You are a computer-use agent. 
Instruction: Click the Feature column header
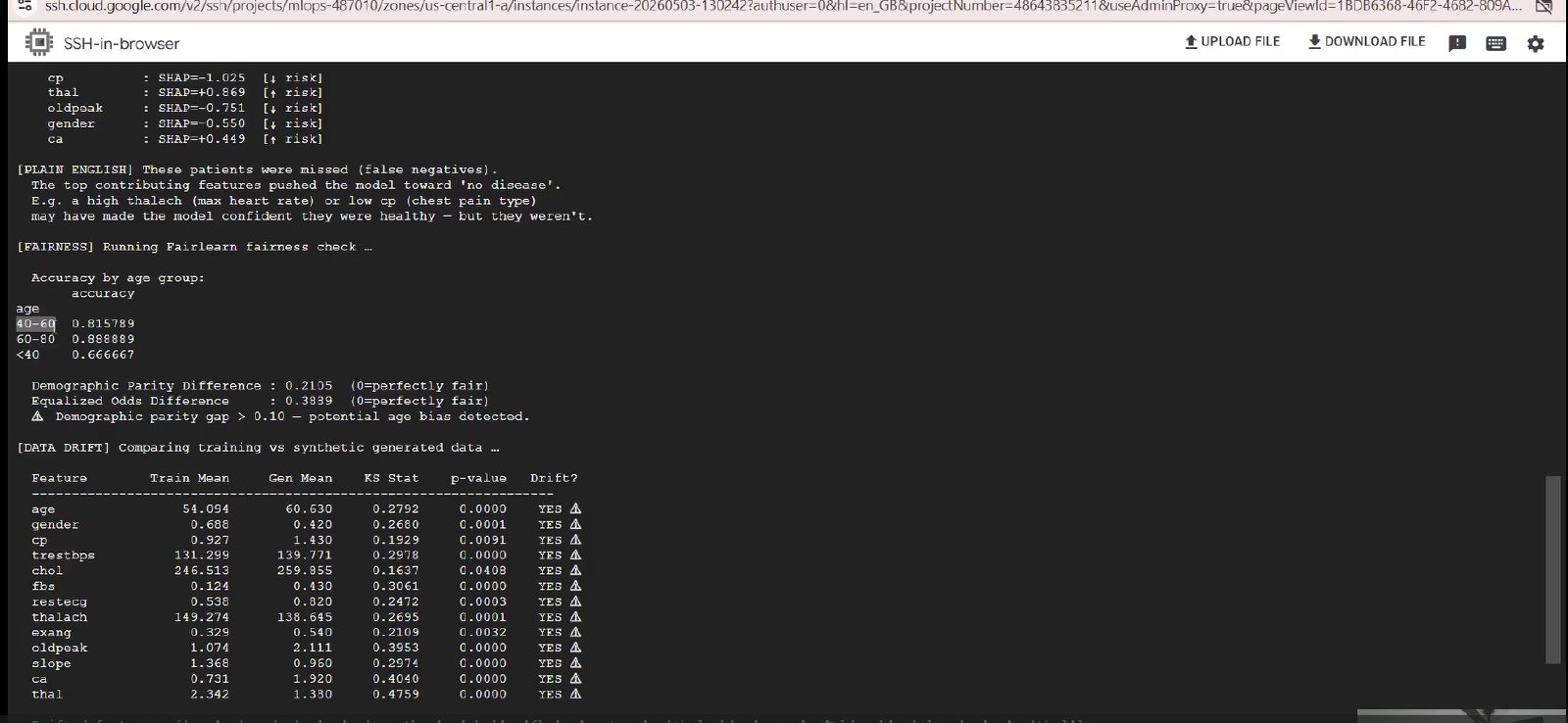click(59, 479)
